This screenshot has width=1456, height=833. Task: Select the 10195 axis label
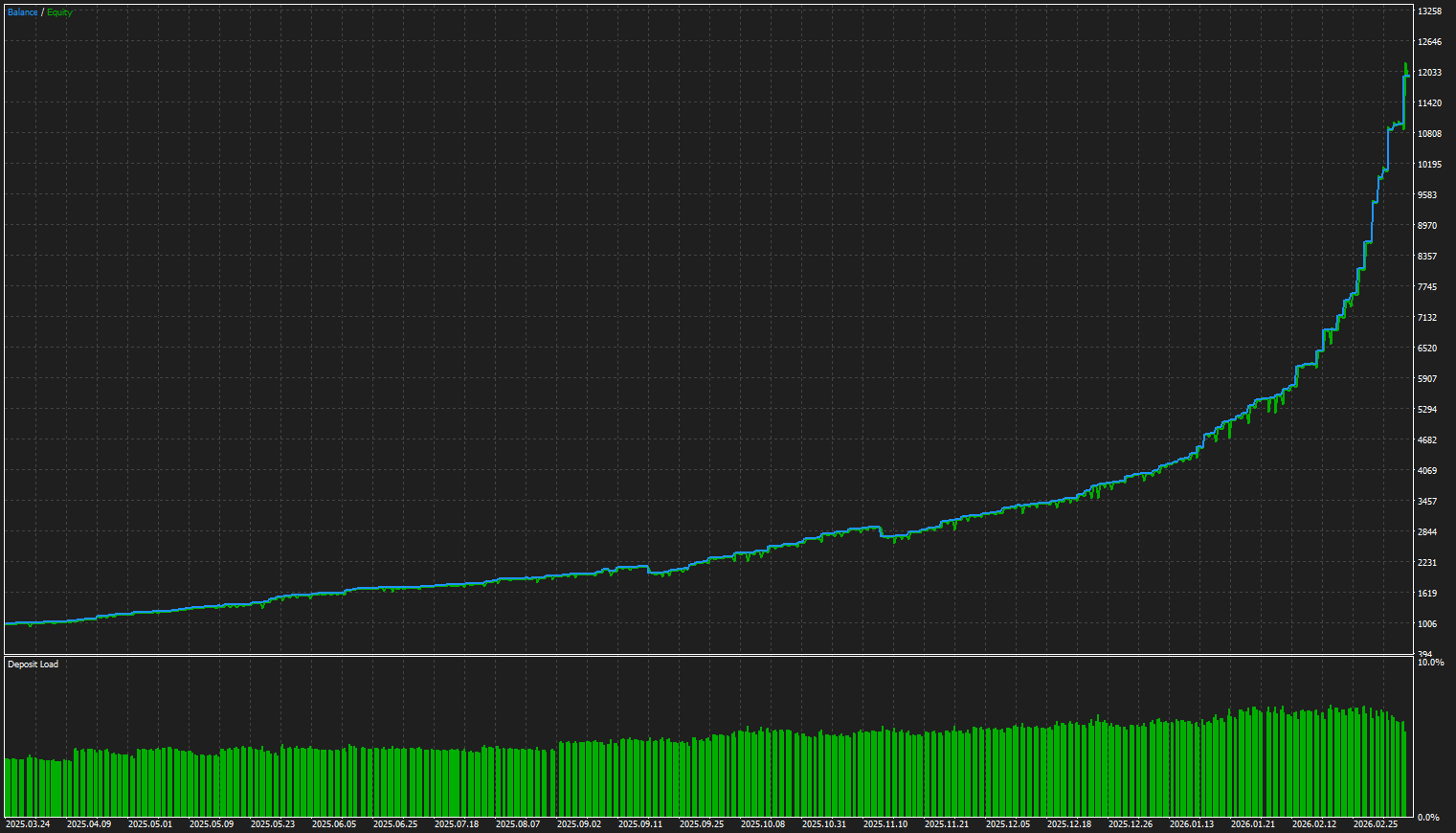[1429, 165]
